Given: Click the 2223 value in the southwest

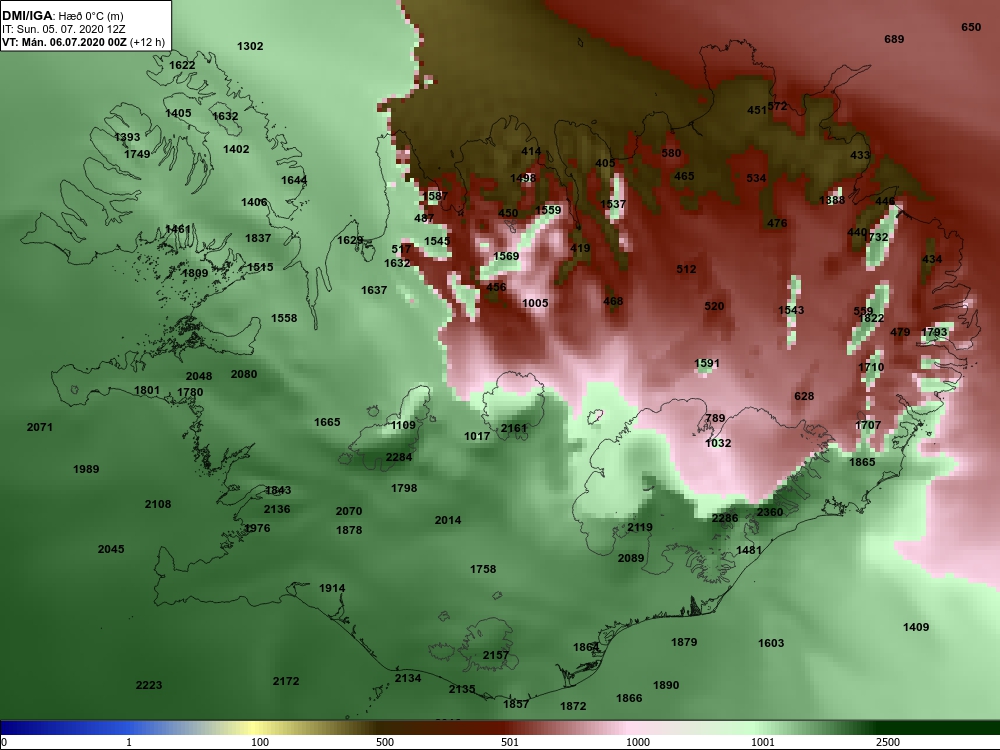Looking at the screenshot, I should pos(149,685).
